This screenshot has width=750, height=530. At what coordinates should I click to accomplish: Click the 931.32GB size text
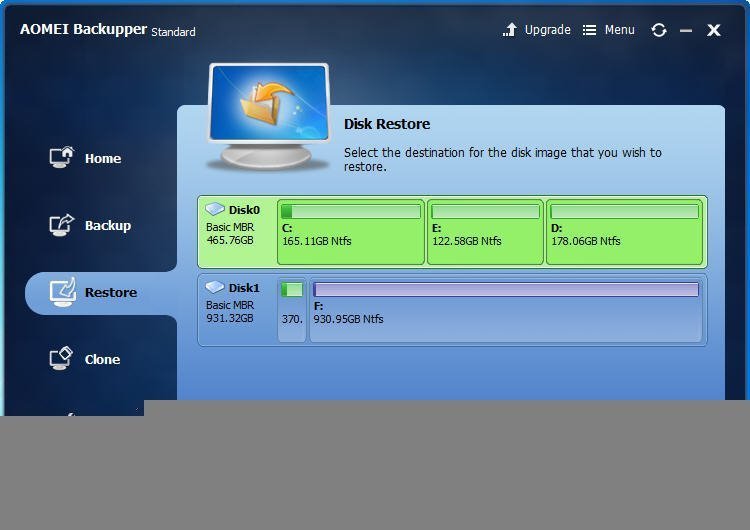point(230,318)
